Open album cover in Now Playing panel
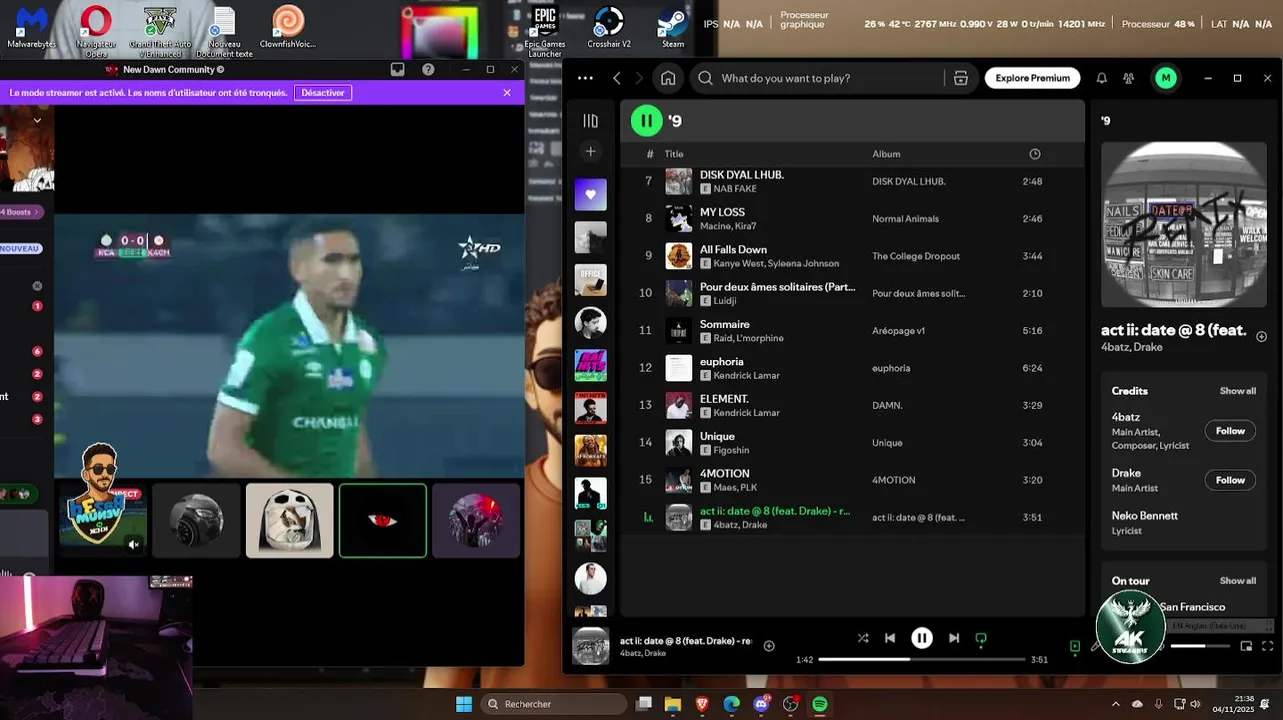Viewport: 1283px width, 720px height. (1184, 225)
